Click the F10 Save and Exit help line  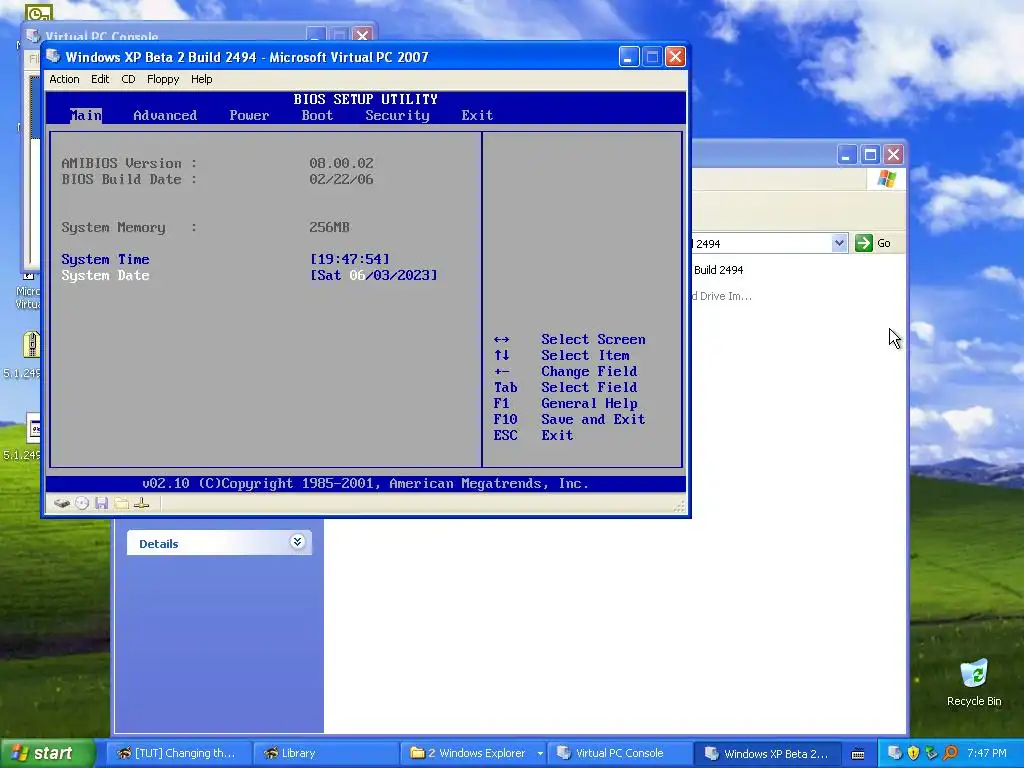click(x=569, y=419)
